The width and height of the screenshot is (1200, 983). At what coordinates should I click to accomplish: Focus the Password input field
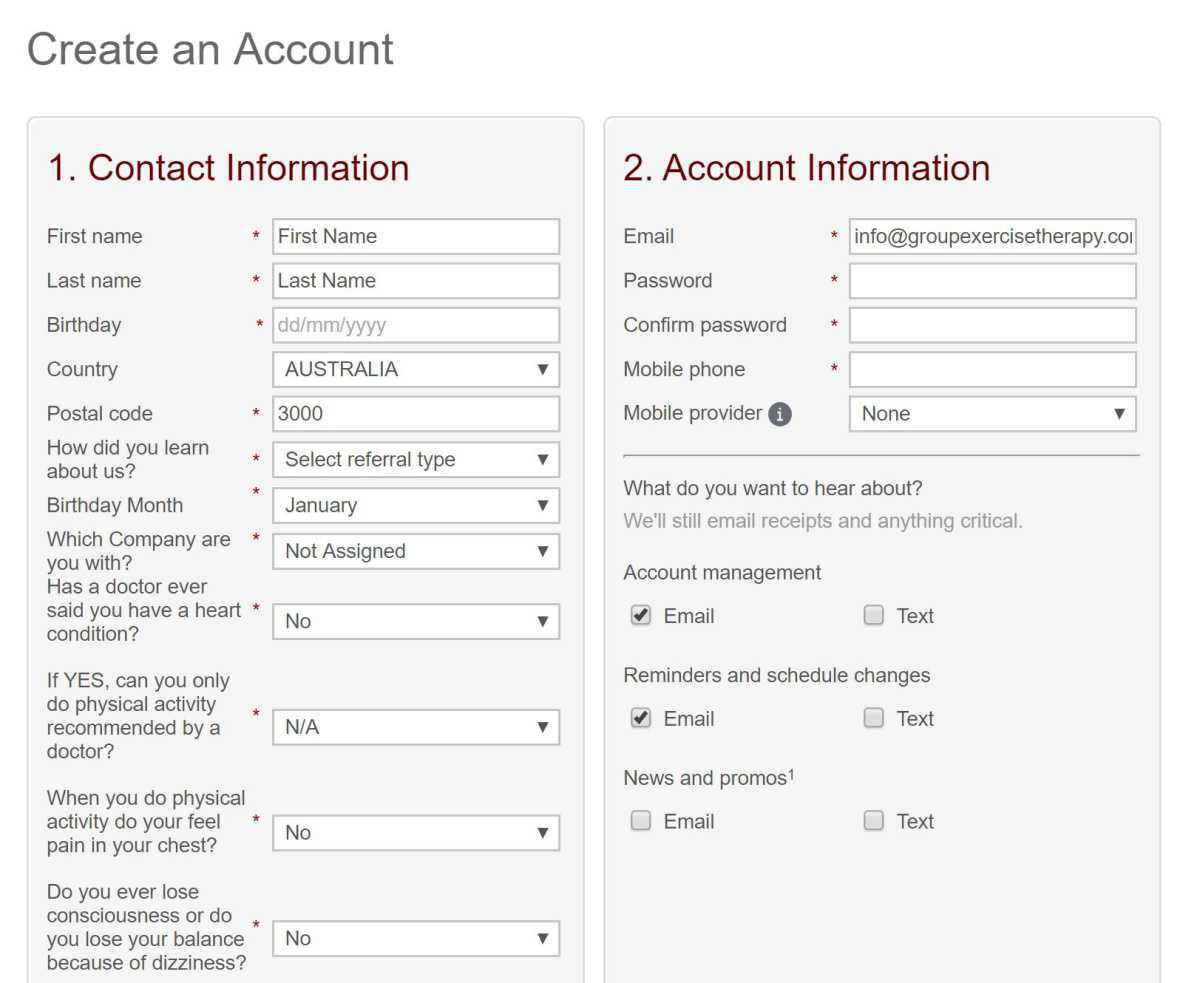point(992,281)
